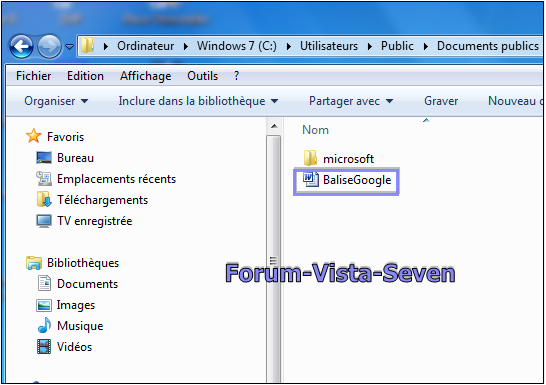Go back with the blue Back arrow

(22, 46)
